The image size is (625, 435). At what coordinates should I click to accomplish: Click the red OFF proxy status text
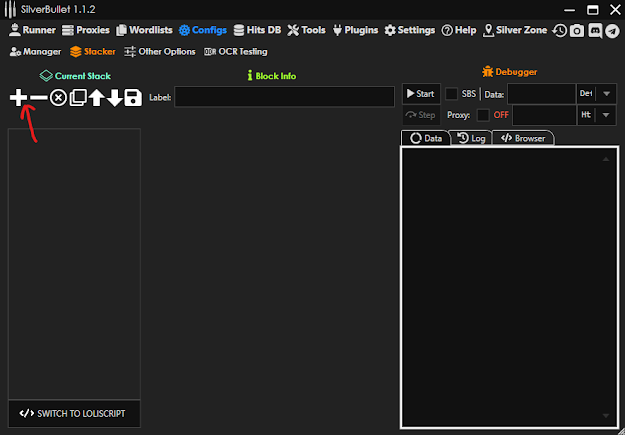501,115
